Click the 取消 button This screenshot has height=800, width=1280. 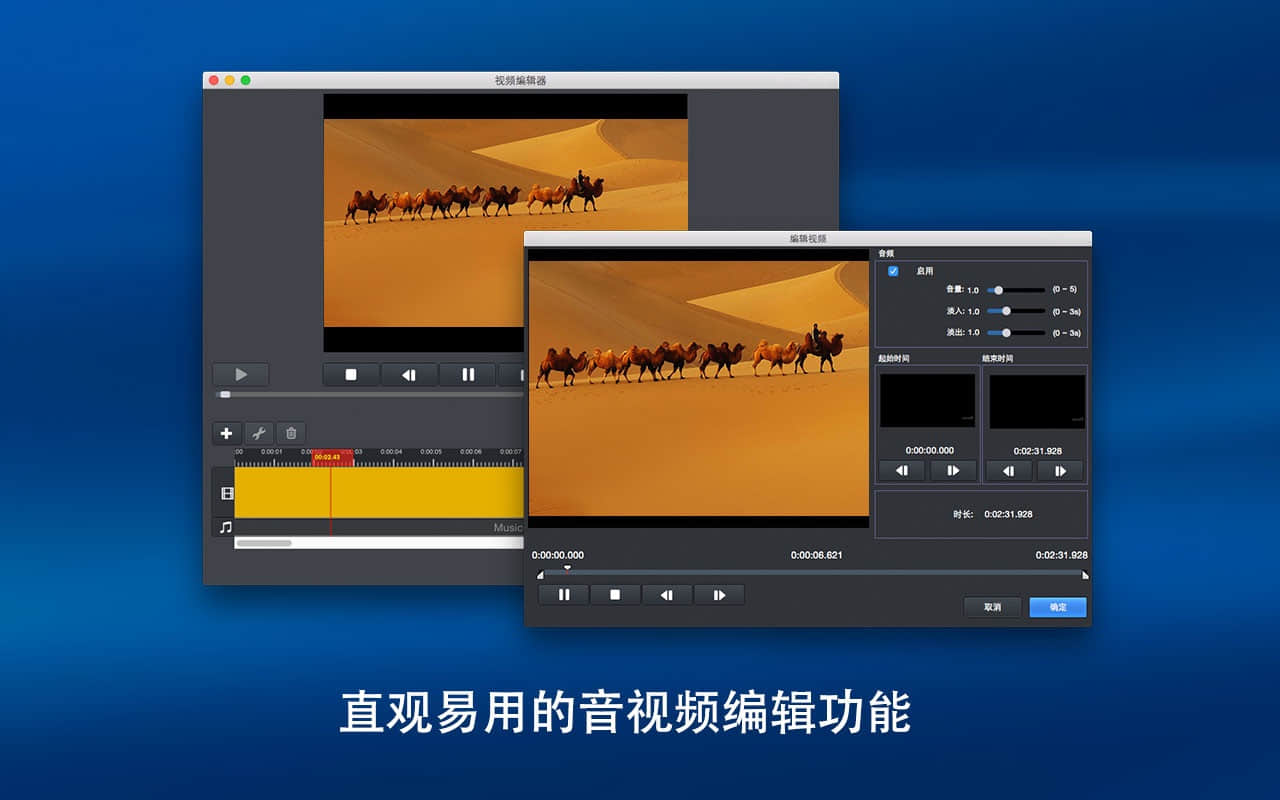pyautogui.click(x=992, y=607)
